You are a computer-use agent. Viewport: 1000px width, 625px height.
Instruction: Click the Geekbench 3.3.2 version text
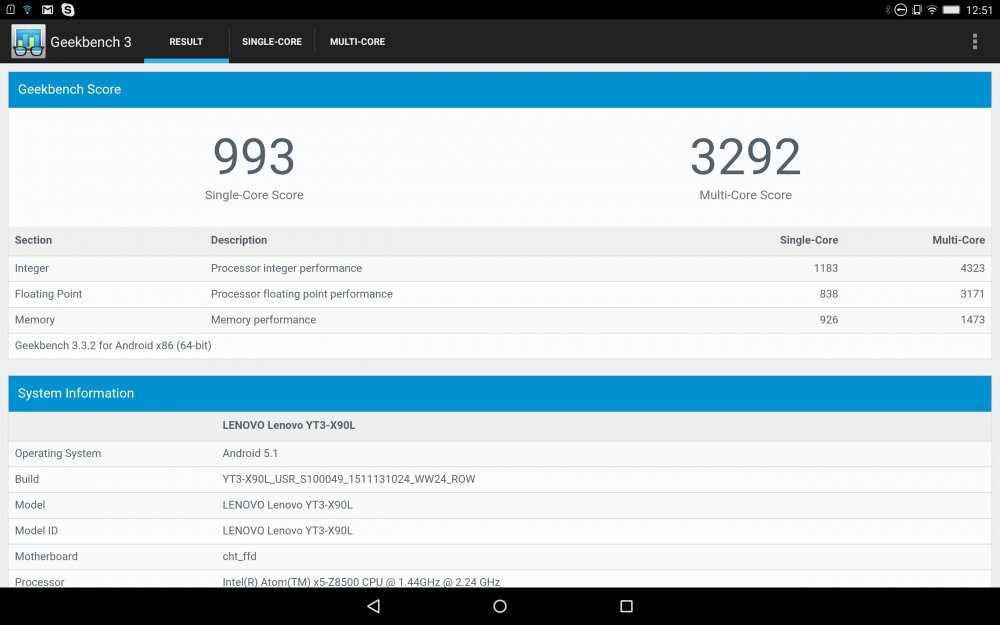click(x=111, y=345)
